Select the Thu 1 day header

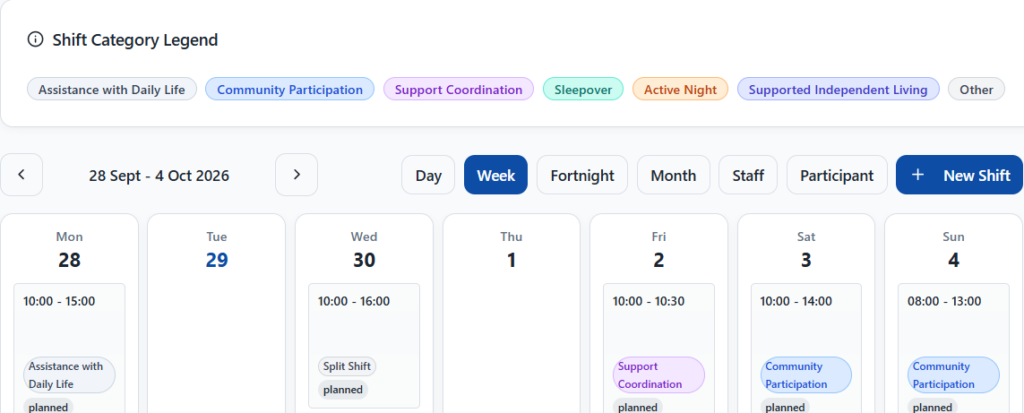pos(511,250)
